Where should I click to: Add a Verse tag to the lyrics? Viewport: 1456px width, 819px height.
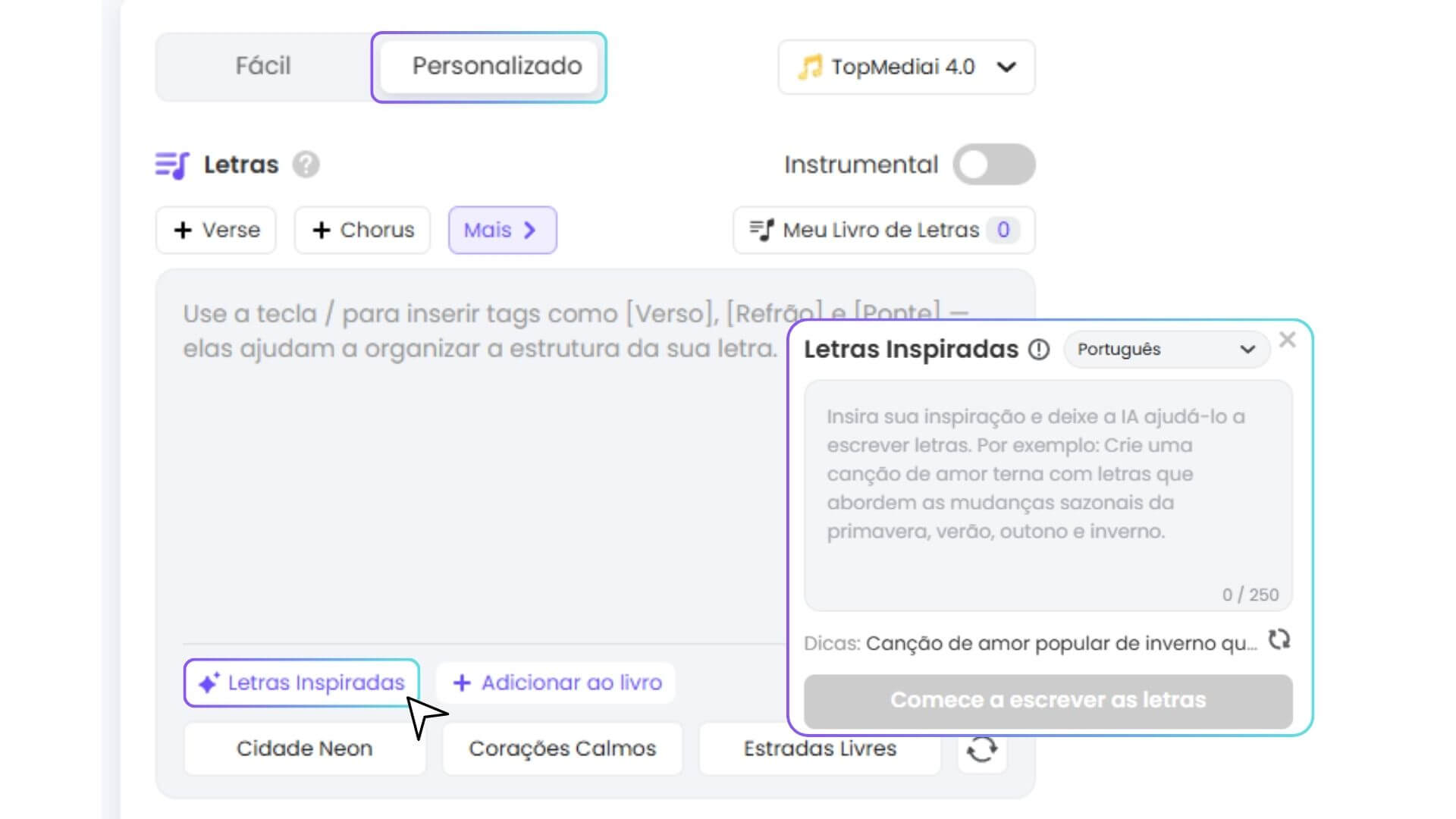(215, 230)
